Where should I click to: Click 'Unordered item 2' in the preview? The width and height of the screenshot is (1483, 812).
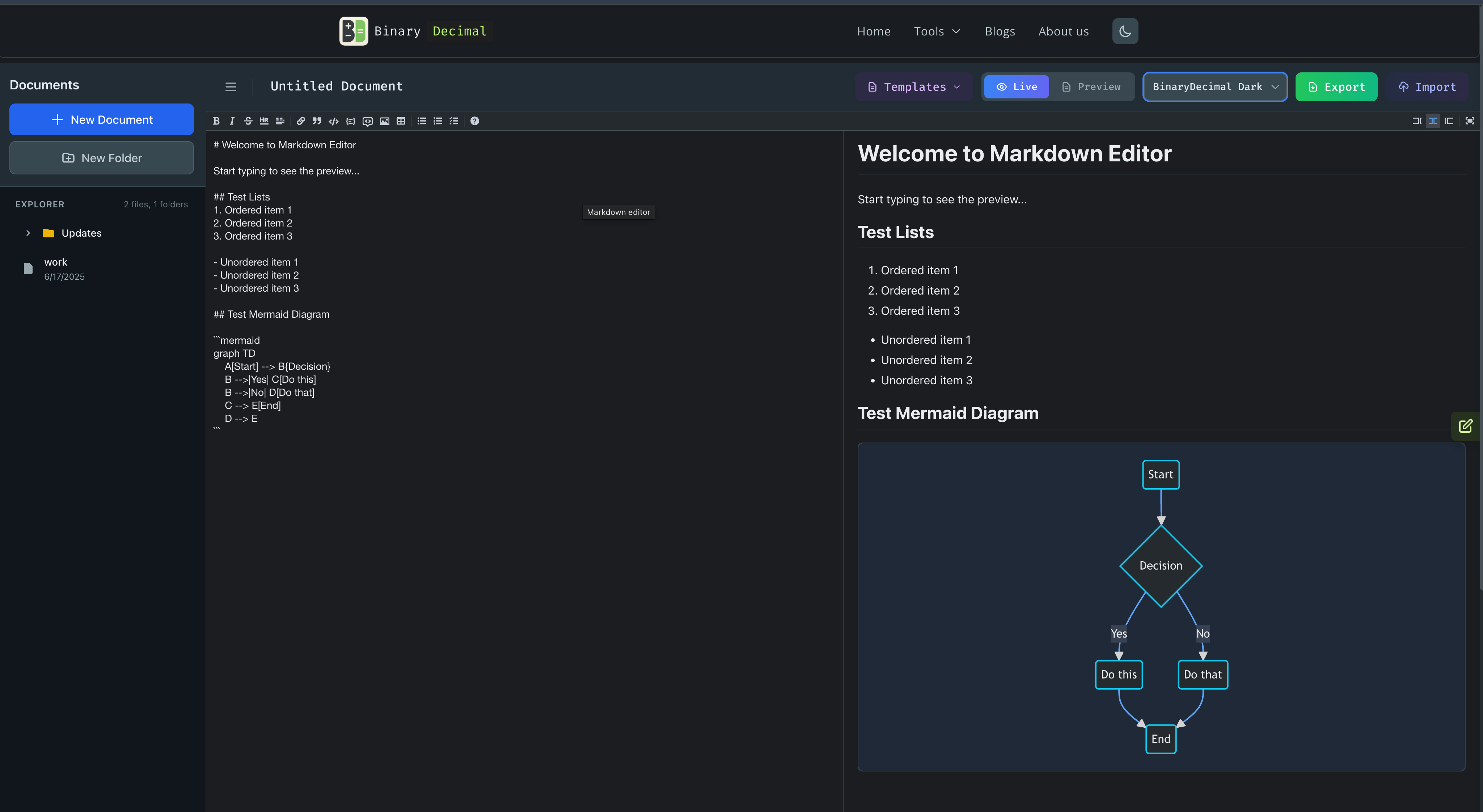pos(926,360)
